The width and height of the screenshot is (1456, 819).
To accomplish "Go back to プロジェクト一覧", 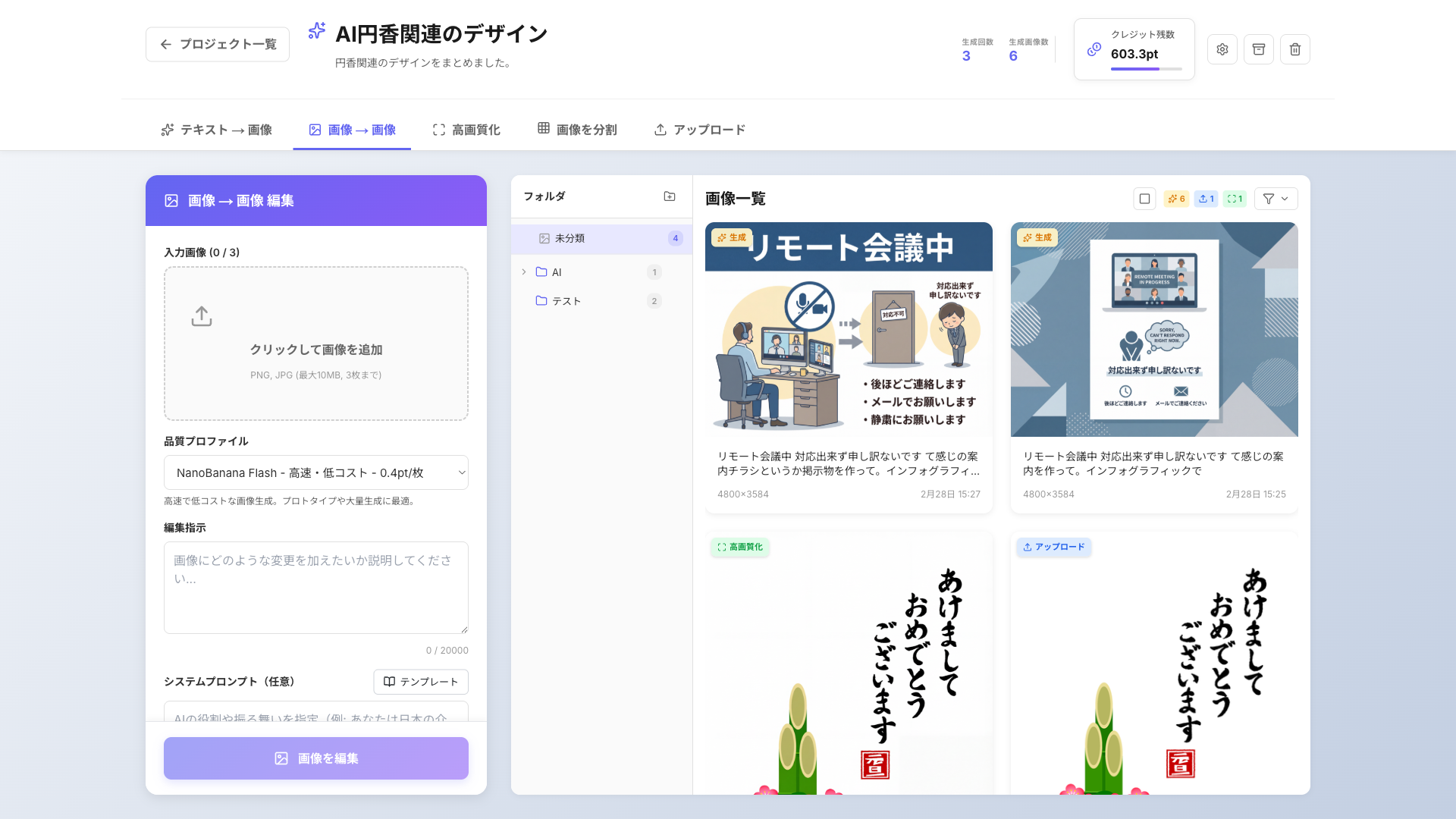I will tap(218, 44).
